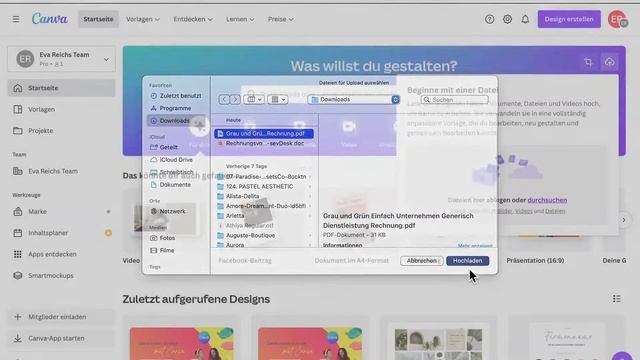
Task: Open the Lernen dropdown menu
Action: pyautogui.click(x=240, y=19)
